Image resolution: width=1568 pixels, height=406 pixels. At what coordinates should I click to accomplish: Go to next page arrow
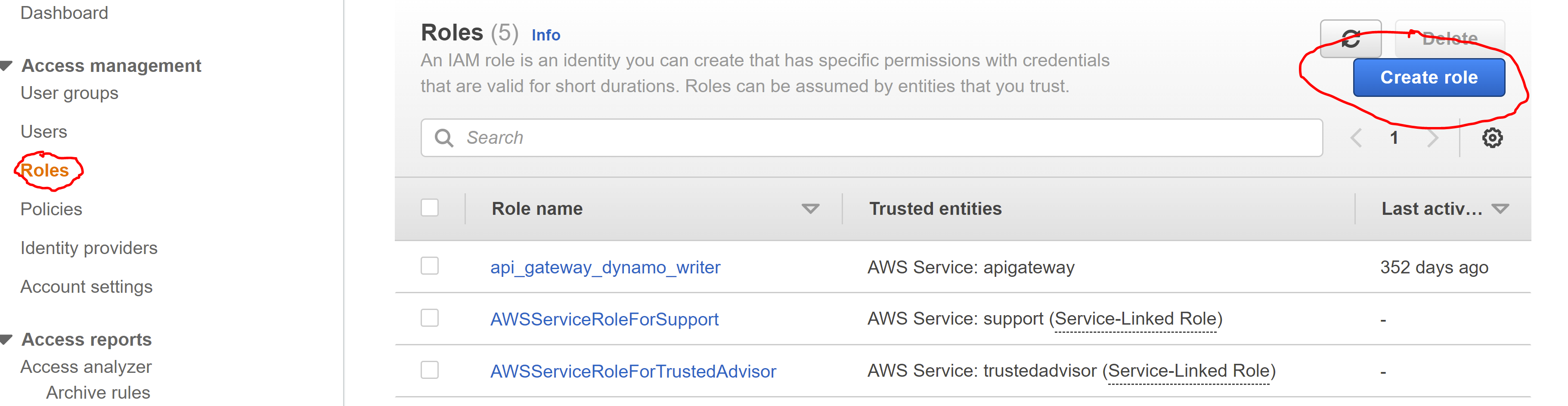1433,138
